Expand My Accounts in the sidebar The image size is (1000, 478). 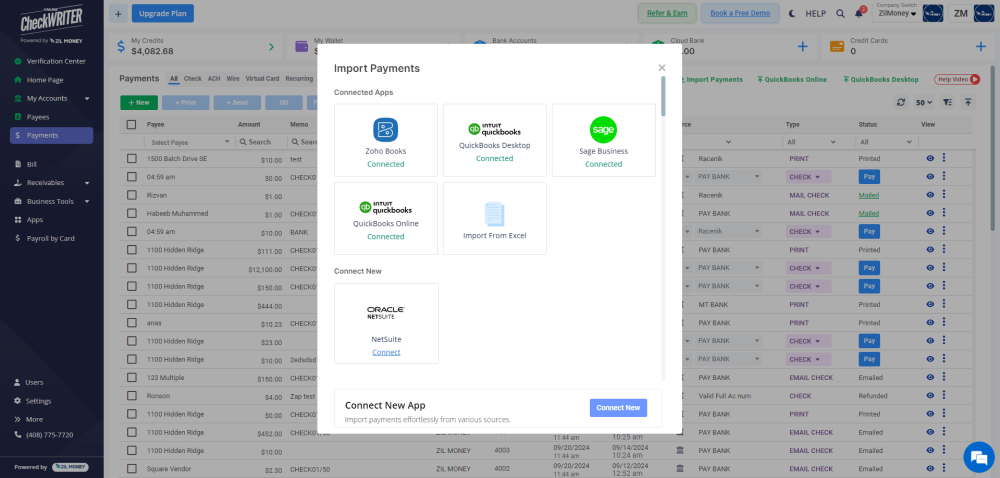(87, 98)
